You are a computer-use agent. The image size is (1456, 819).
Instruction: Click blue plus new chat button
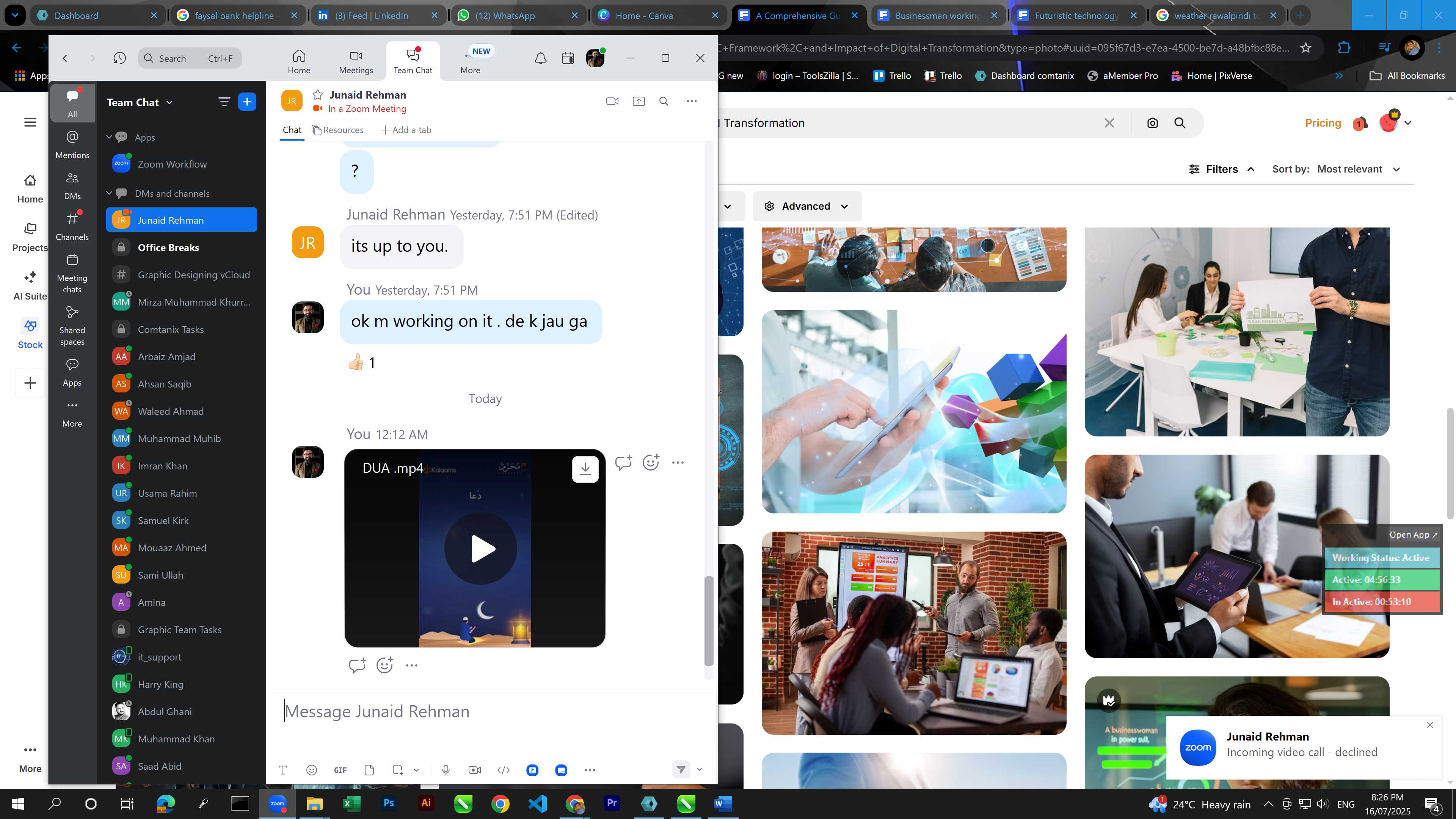pos(247,102)
